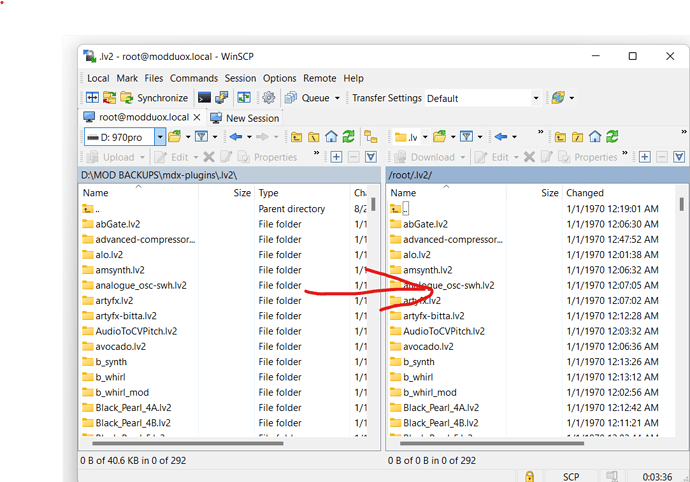Open Preferences gear icon
Image resolution: width=690 pixels, height=482 pixels.
coord(268,98)
